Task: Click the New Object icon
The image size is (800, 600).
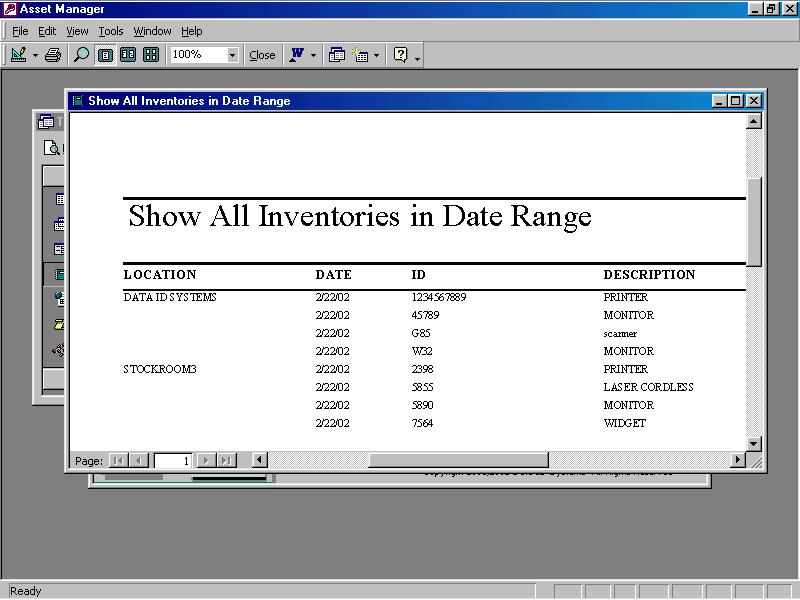Action: (x=360, y=55)
